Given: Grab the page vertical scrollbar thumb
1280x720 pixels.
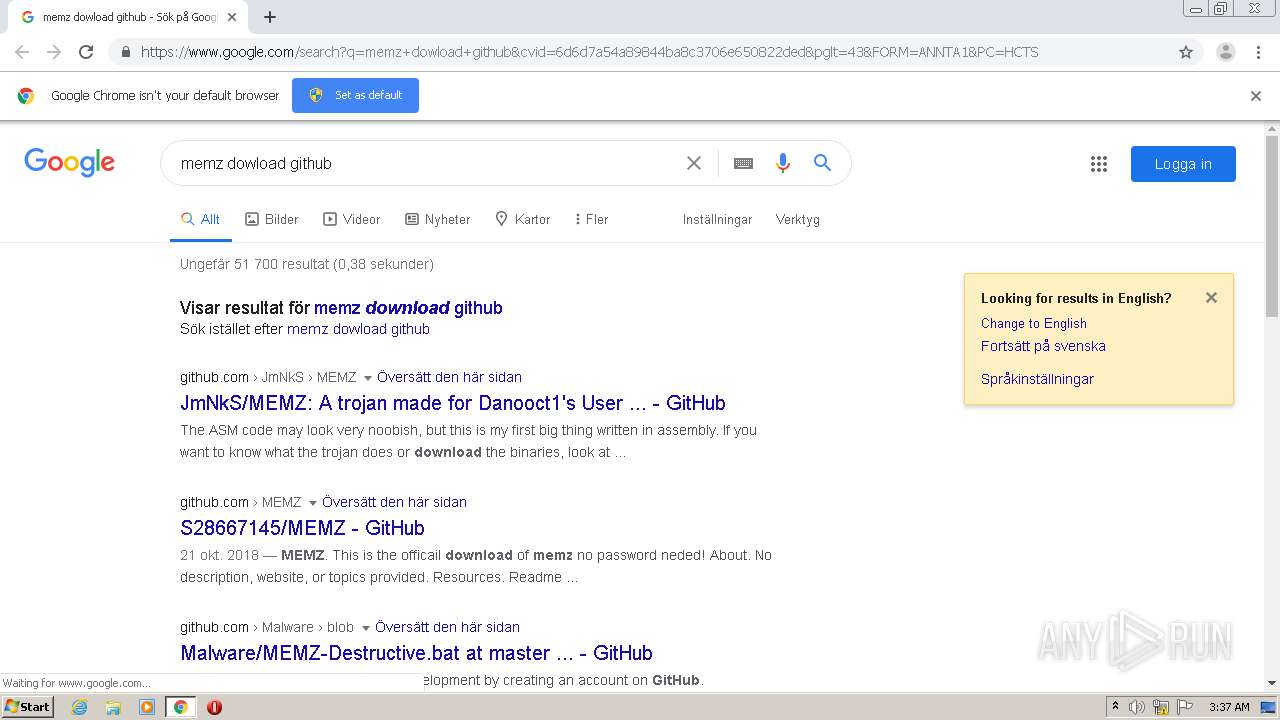Looking at the screenshot, I should coord(1272,227).
